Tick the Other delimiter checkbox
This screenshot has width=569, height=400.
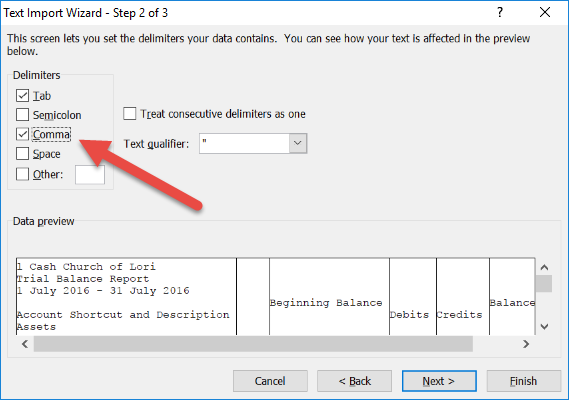click(x=22, y=174)
